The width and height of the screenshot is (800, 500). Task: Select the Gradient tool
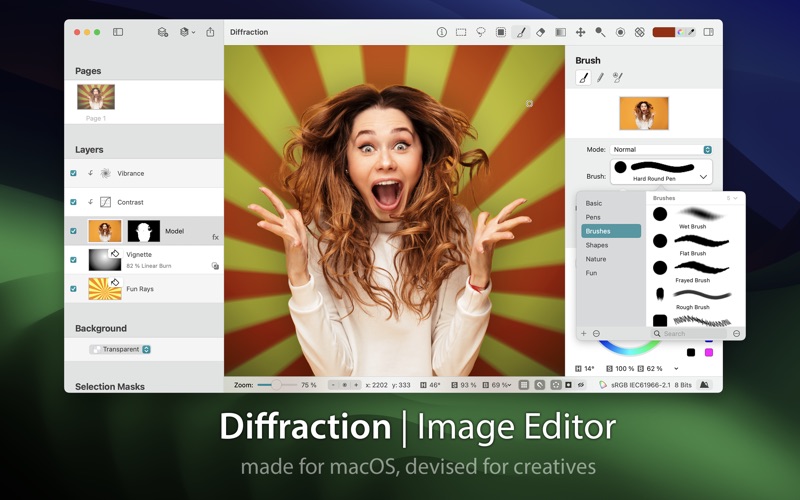click(x=560, y=32)
